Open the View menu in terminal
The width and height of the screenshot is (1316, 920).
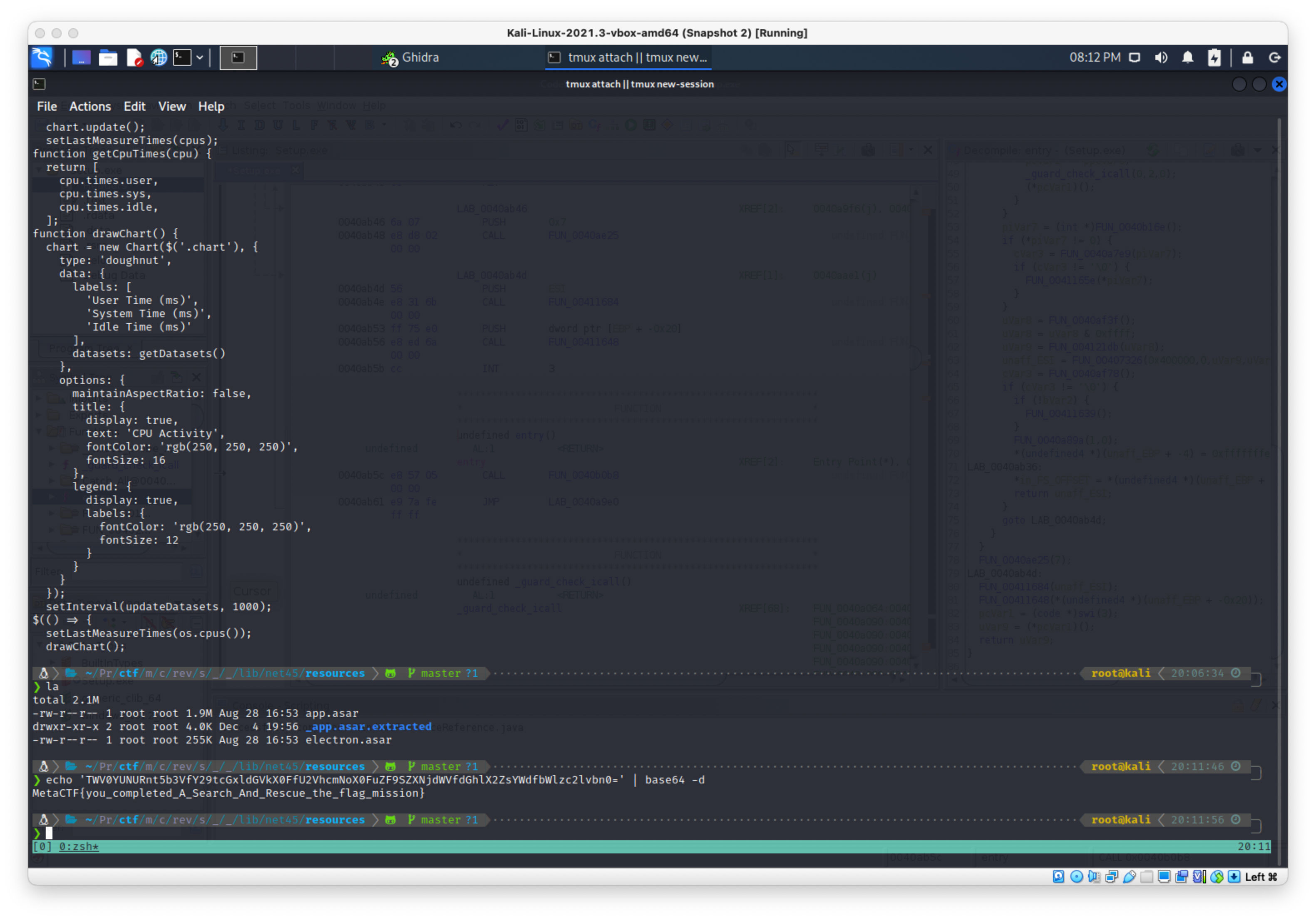coord(172,106)
